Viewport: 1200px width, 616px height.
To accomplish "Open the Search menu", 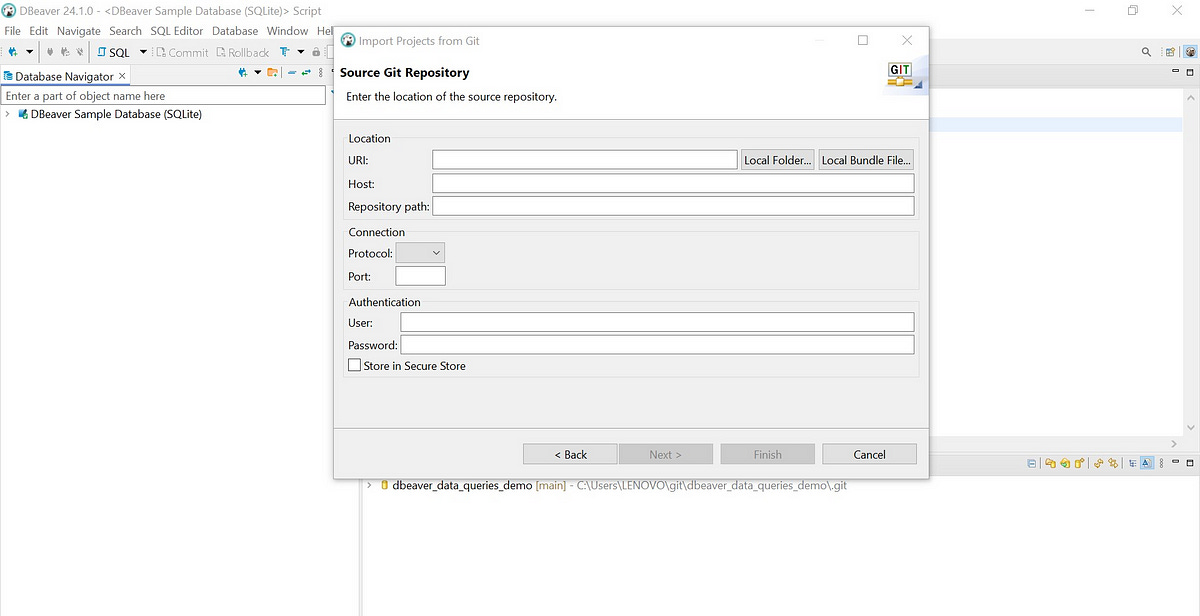I will point(125,31).
